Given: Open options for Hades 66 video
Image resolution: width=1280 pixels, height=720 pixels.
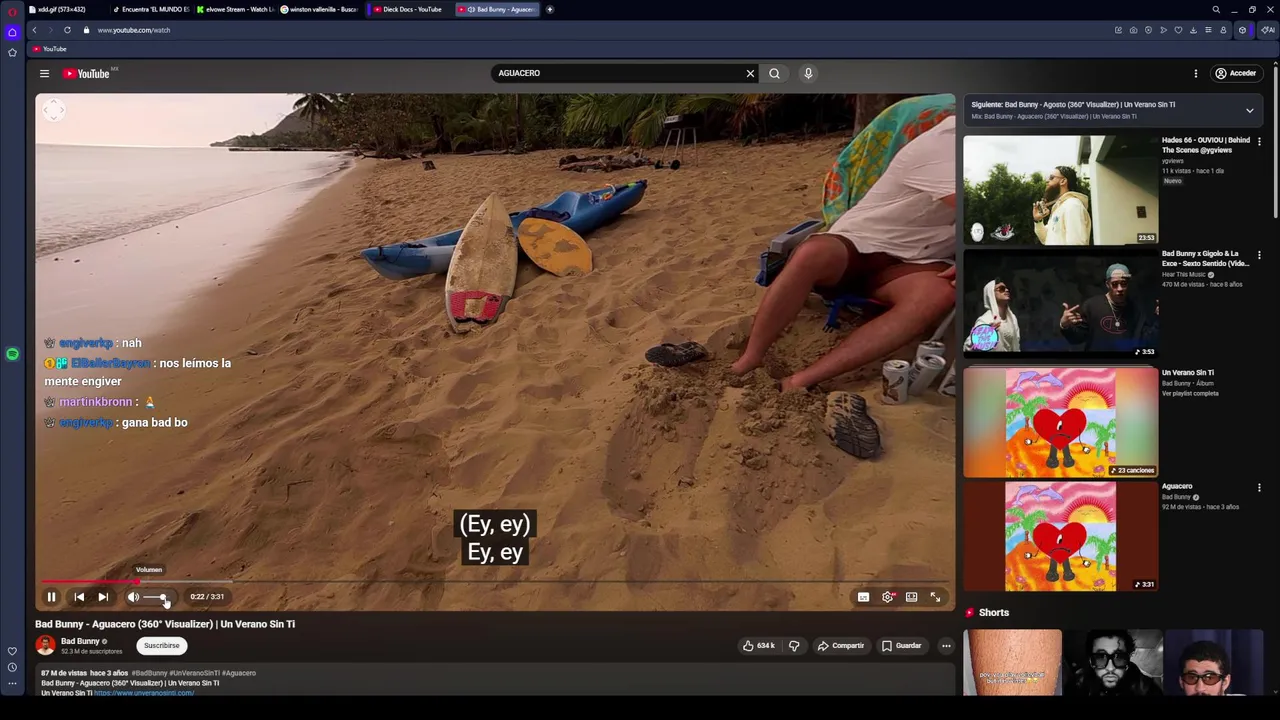Looking at the screenshot, I should (1259, 142).
